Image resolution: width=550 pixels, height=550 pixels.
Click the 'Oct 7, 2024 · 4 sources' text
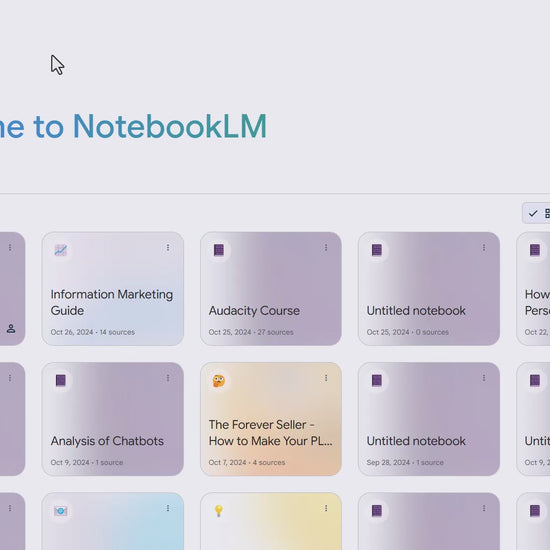[x=247, y=462]
